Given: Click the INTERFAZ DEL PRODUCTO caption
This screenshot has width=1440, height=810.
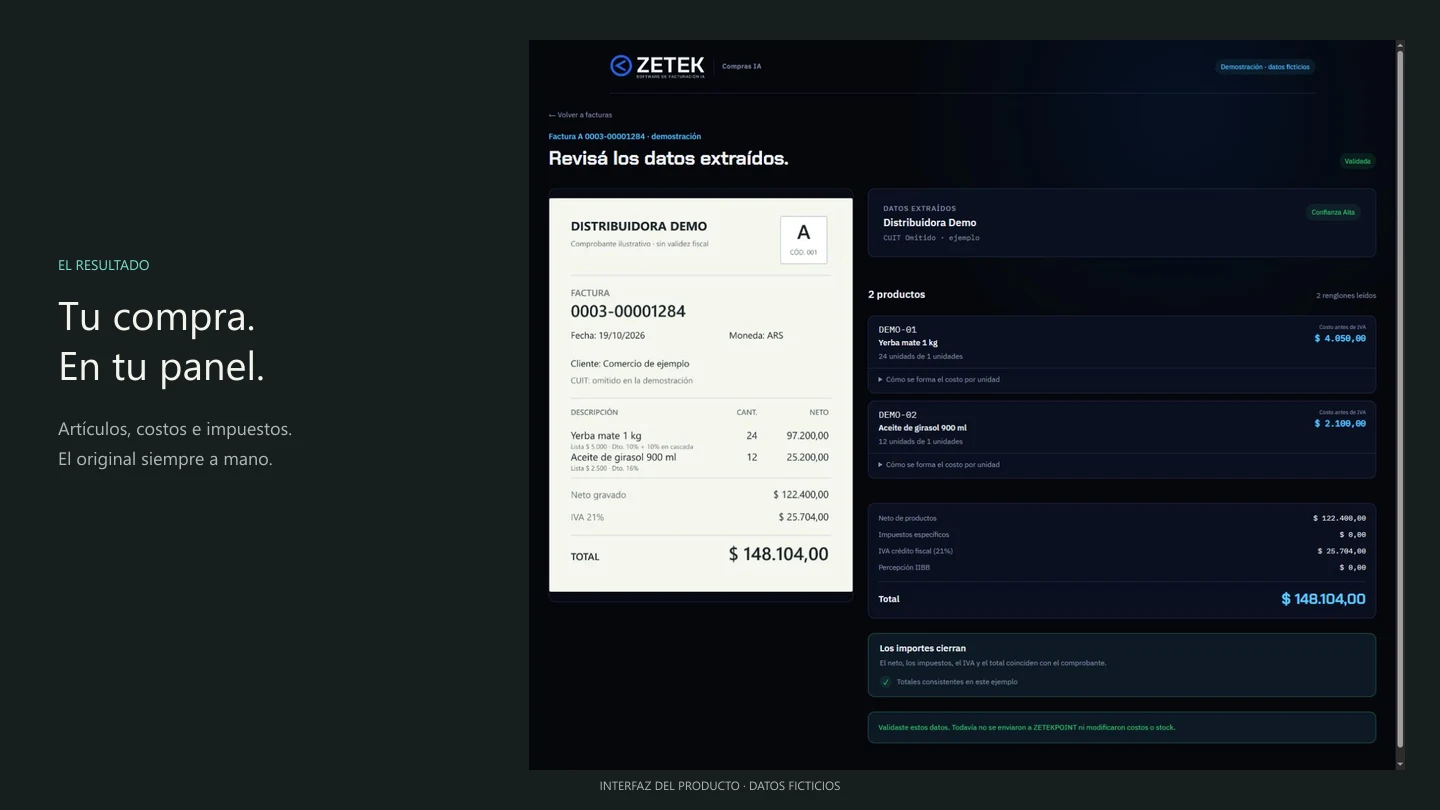Looking at the screenshot, I should pyautogui.click(x=720, y=786).
